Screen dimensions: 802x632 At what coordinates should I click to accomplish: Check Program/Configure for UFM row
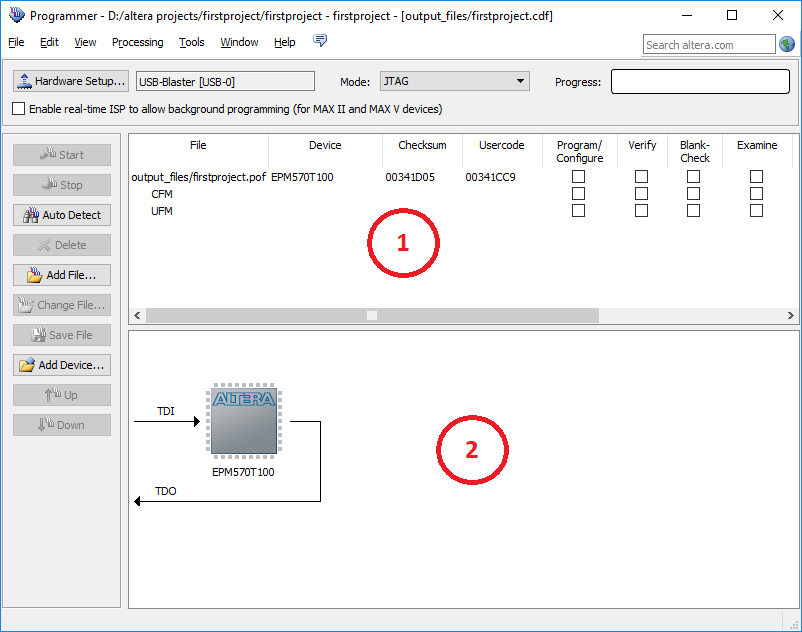pyautogui.click(x=578, y=211)
